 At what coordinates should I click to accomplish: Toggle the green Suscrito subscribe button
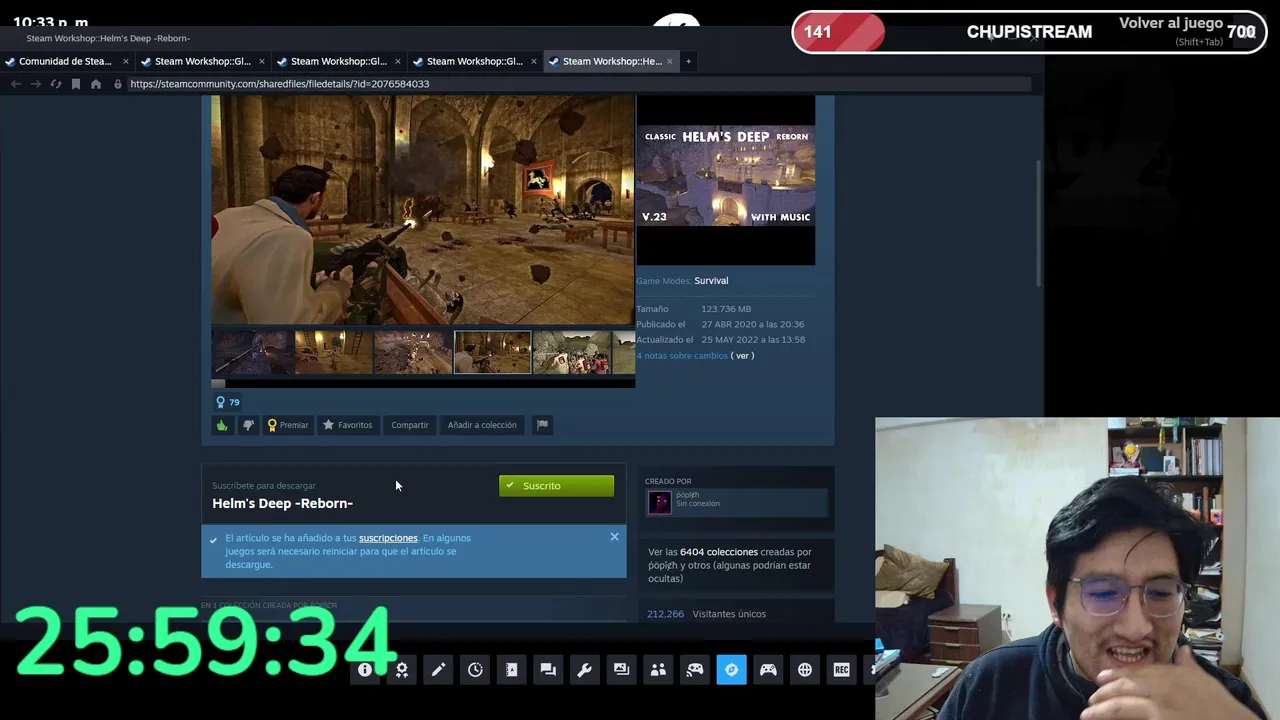point(556,486)
